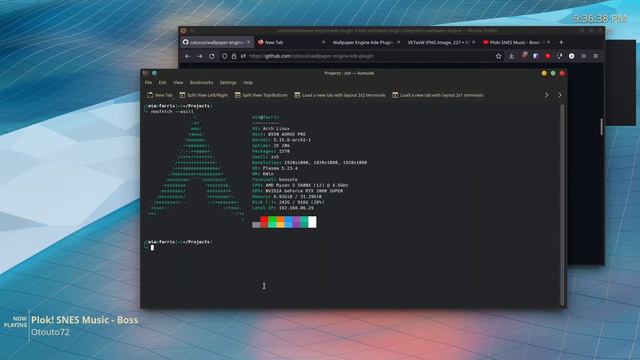This screenshot has height=360, width=640.
Task: Open the Edit menu in Konsole
Action: [x=162, y=82]
